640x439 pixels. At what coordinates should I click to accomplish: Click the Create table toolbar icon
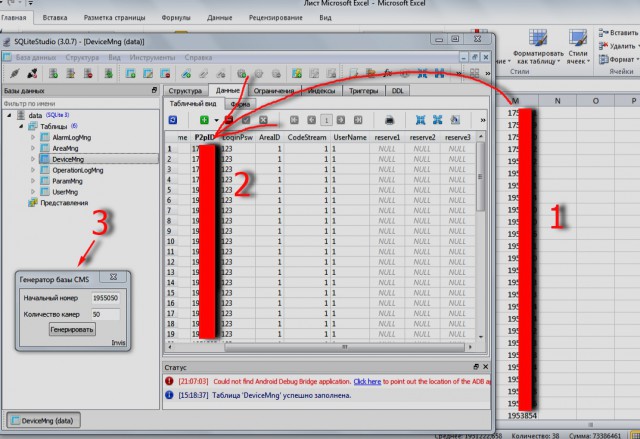[131, 73]
